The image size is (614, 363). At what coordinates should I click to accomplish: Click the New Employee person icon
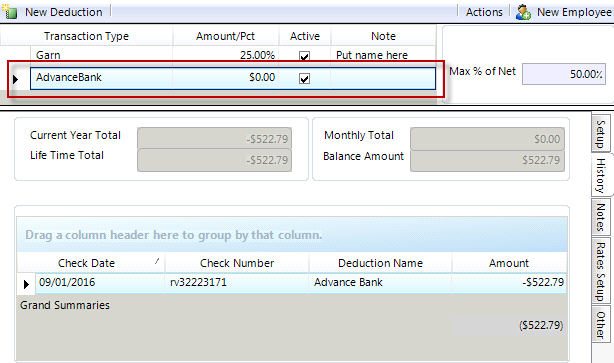tap(523, 12)
